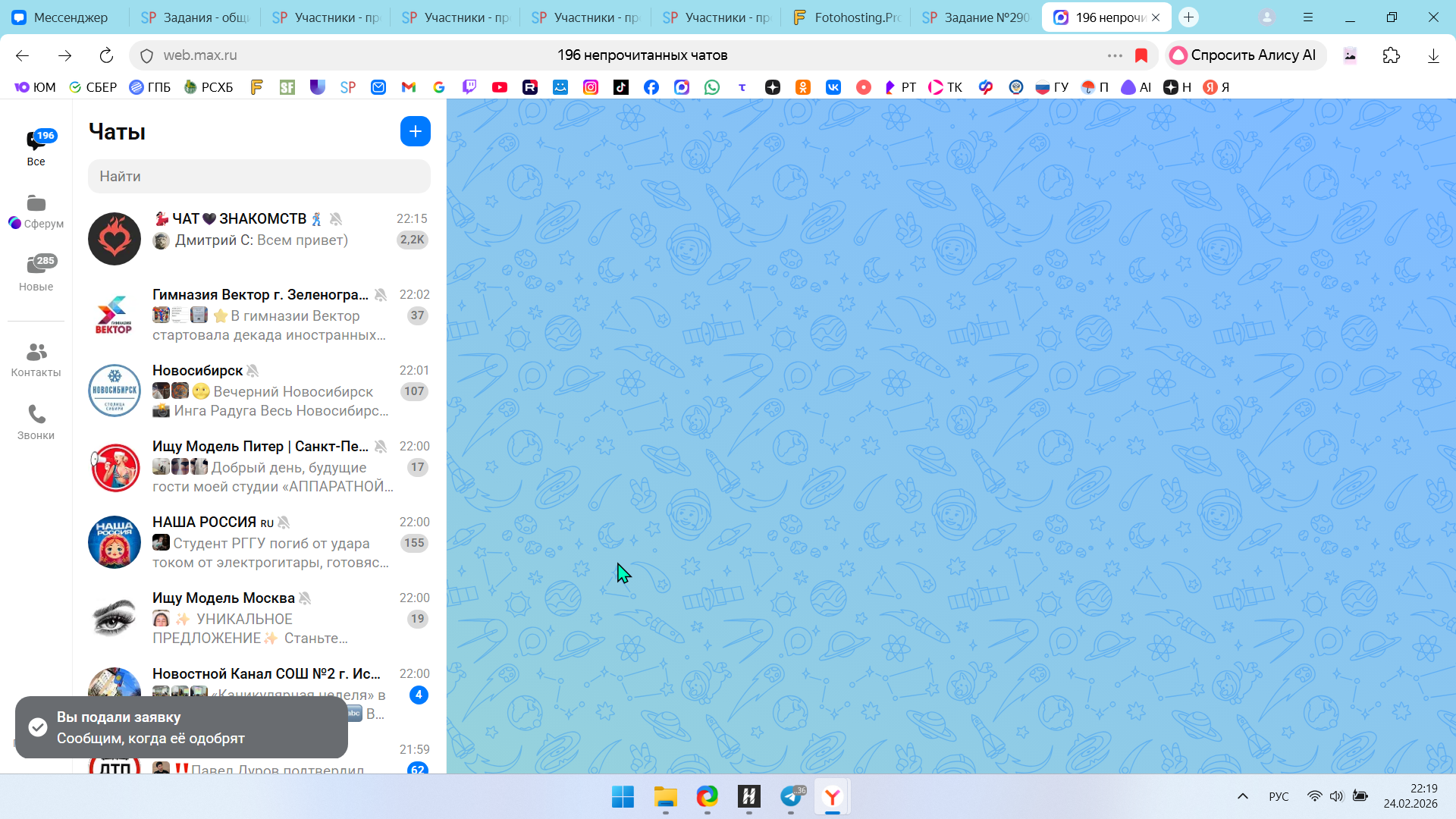1456x819 pixels.
Task: Open Windows Start menu on taskbar
Action: point(623,796)
